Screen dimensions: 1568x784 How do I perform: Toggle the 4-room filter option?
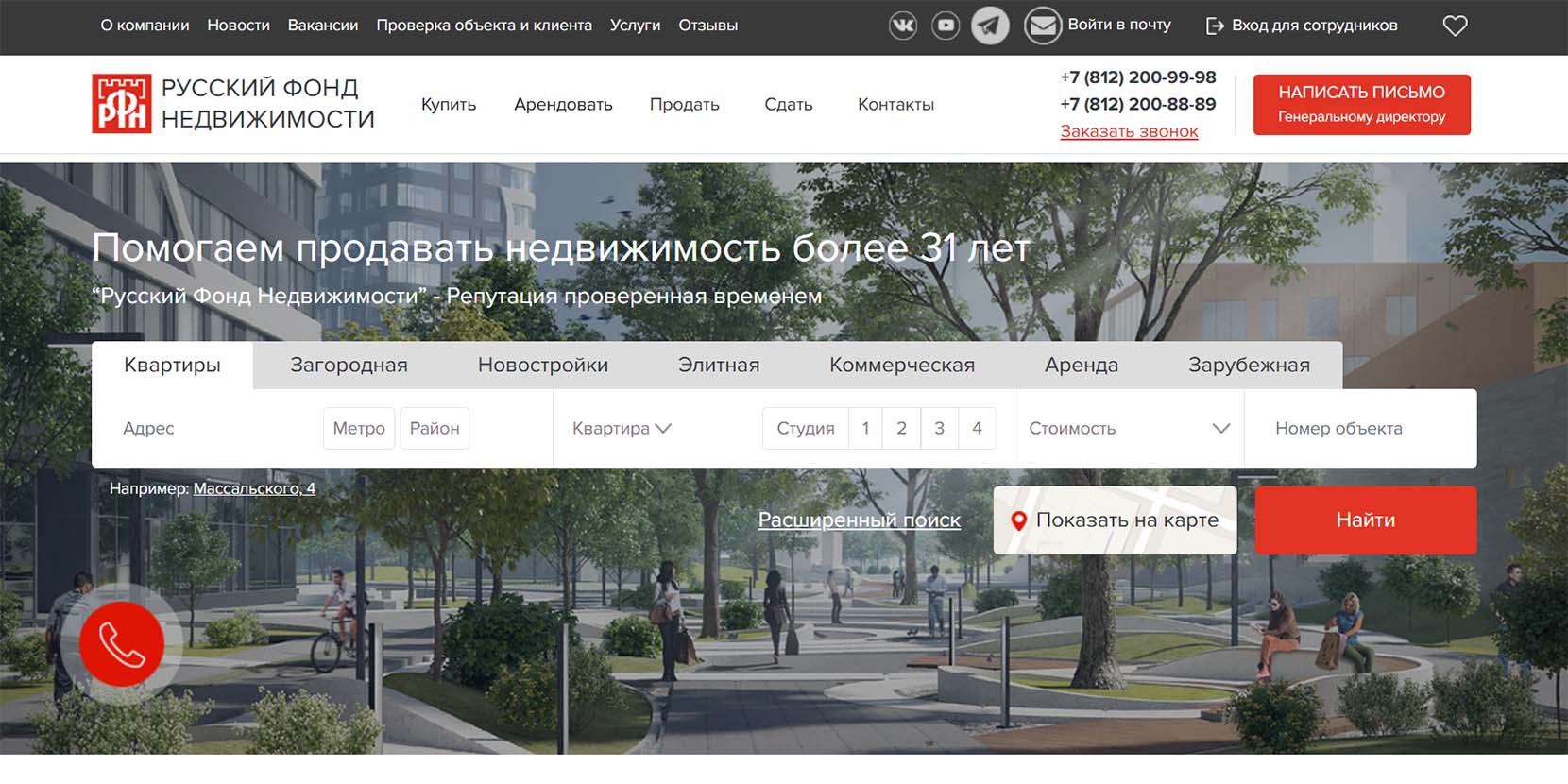[977, 429]
